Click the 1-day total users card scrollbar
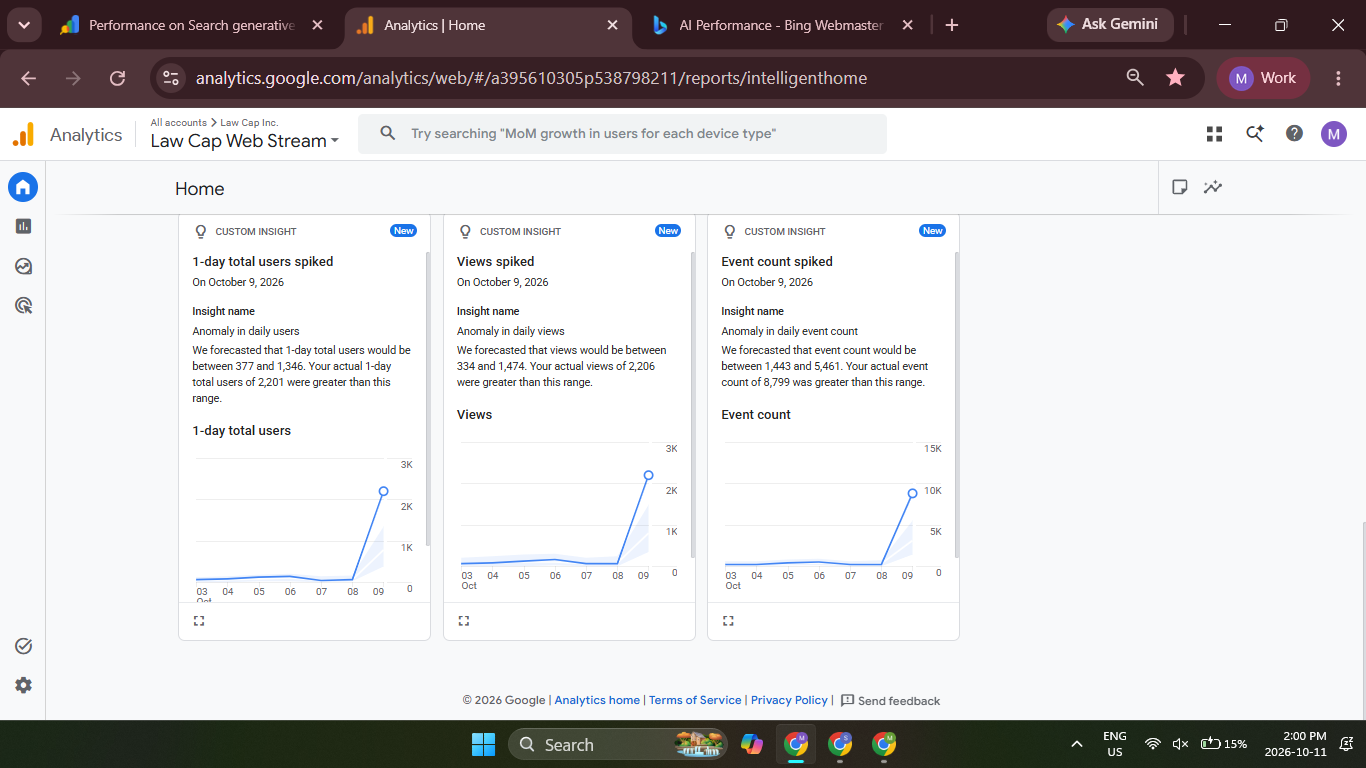Image resolution: width=1366 pixels, height=768 pixels. (x=428, y=398)
